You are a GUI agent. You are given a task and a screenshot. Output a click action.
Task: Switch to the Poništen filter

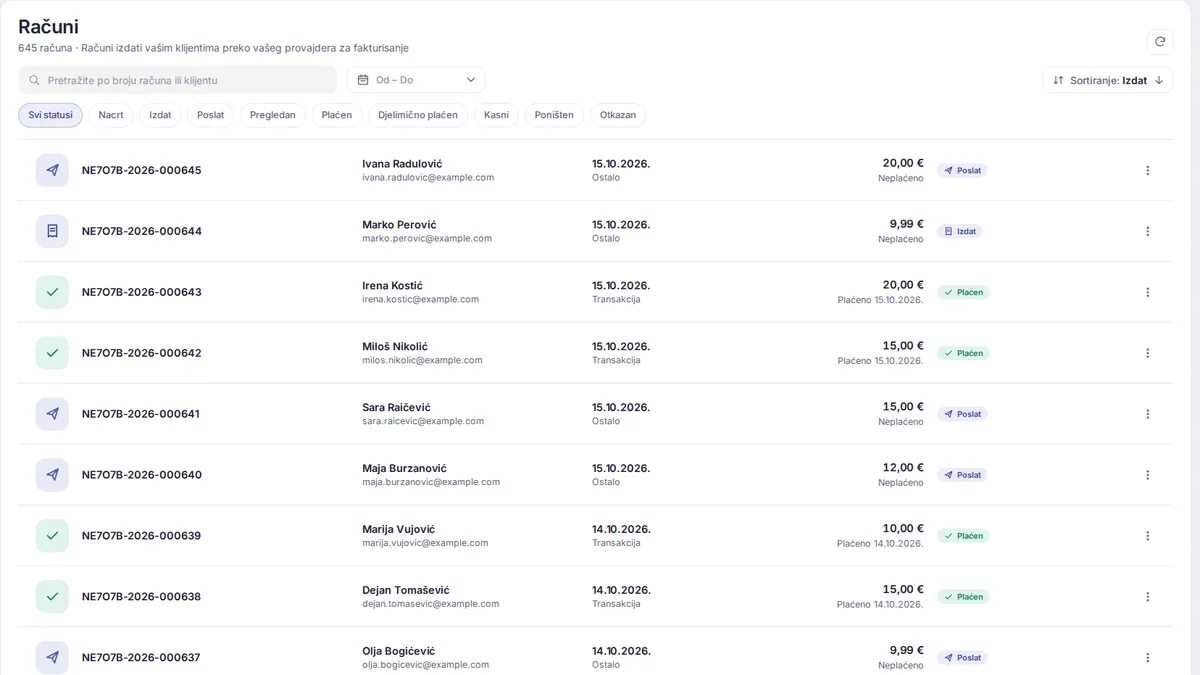pos(554,115)
